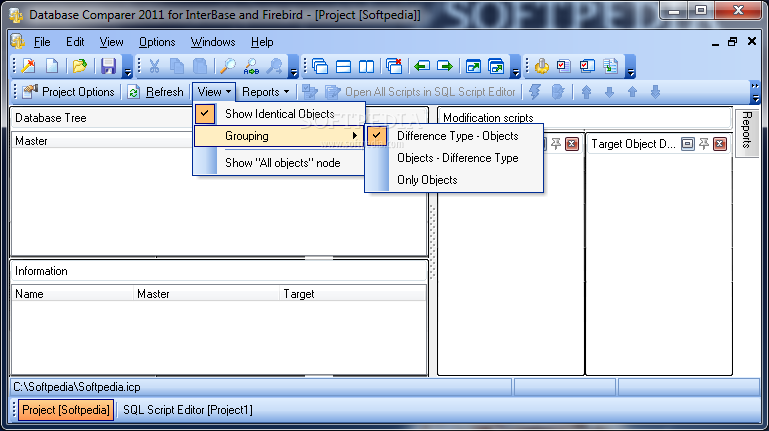
Task: Click the Close All Windows icon
Action: point(394,66)
